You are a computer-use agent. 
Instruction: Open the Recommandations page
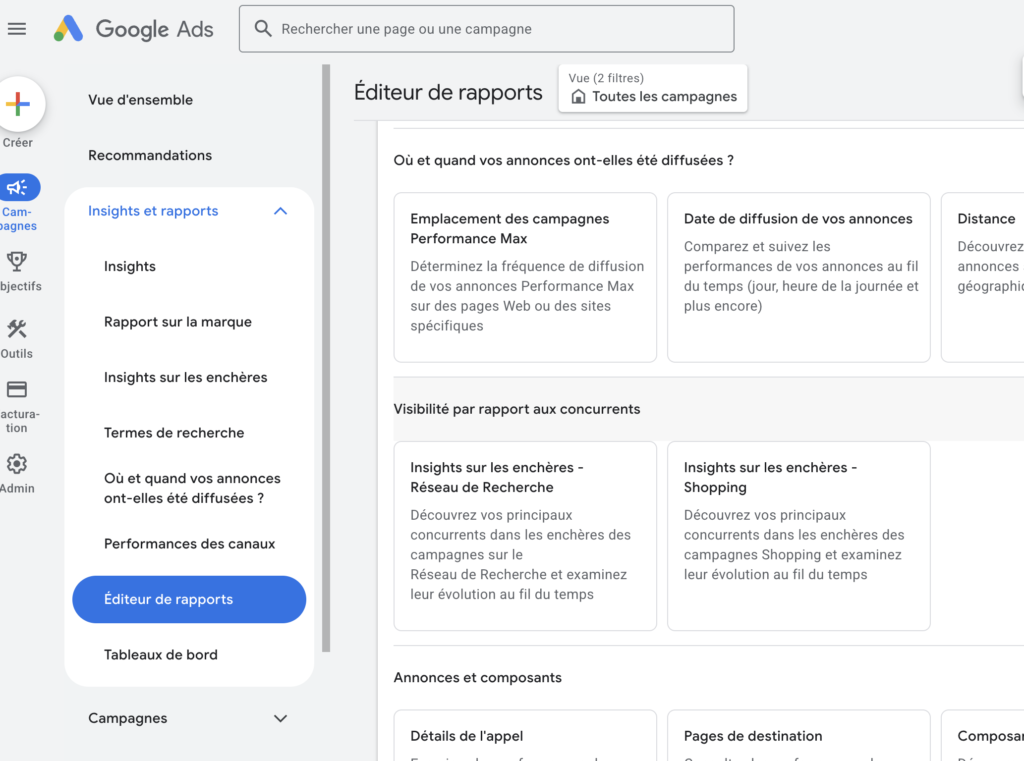150,155
